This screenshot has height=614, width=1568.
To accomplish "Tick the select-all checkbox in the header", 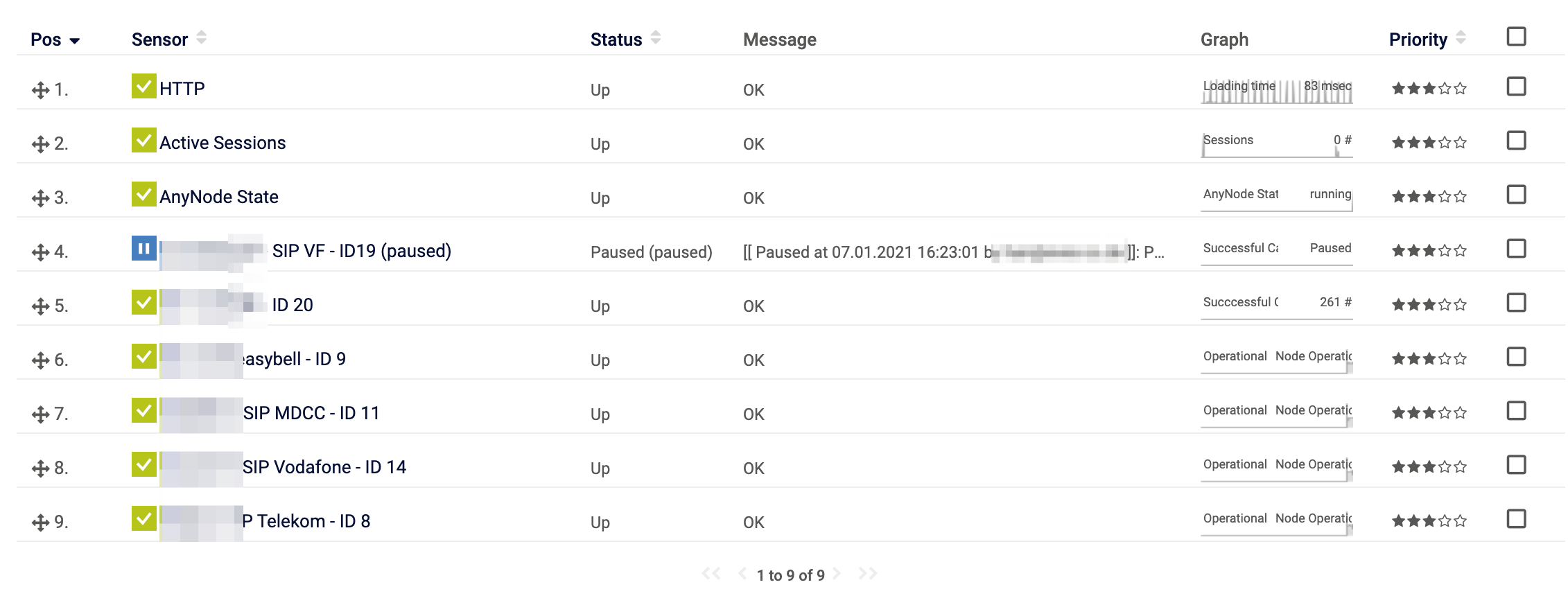I will click(x=1516, y=37).
